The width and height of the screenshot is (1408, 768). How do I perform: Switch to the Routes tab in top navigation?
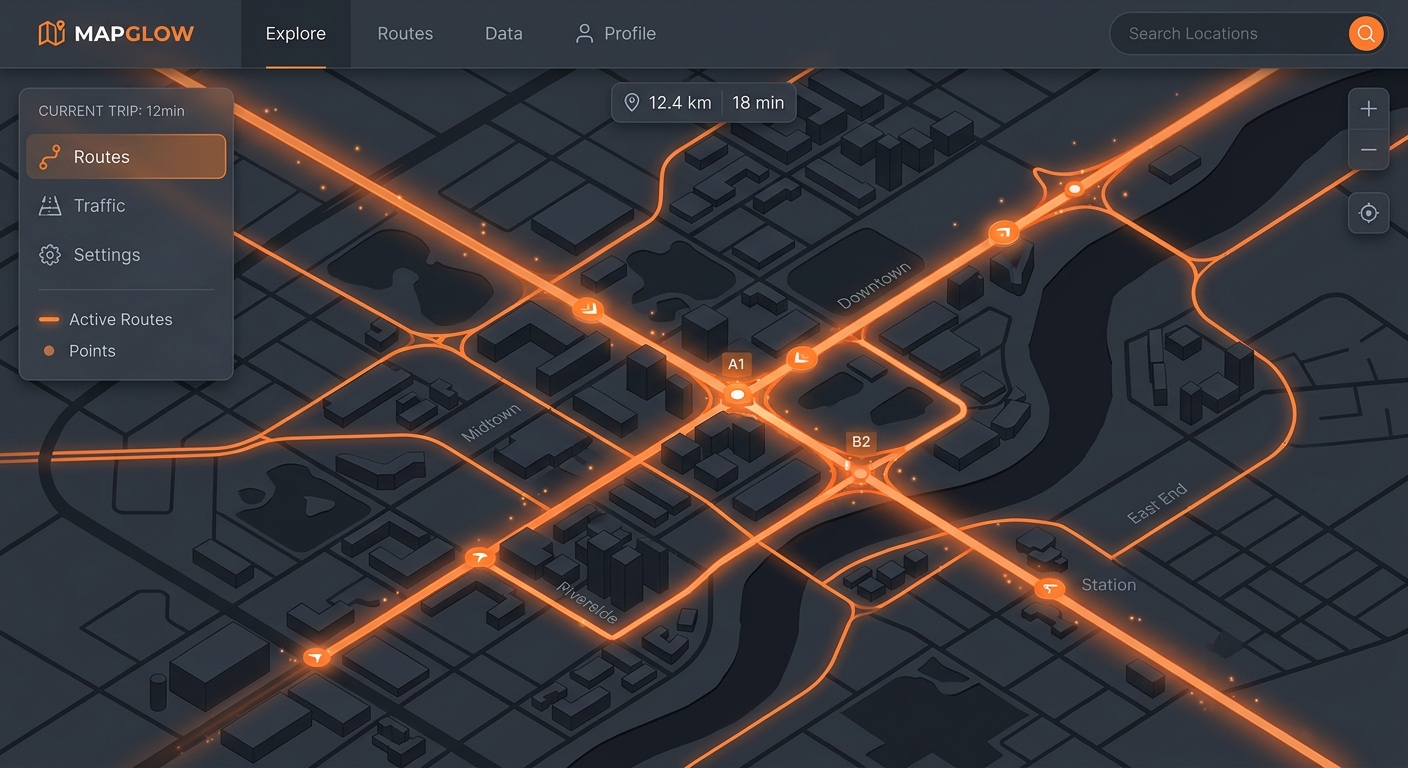(x=405, y=34)
